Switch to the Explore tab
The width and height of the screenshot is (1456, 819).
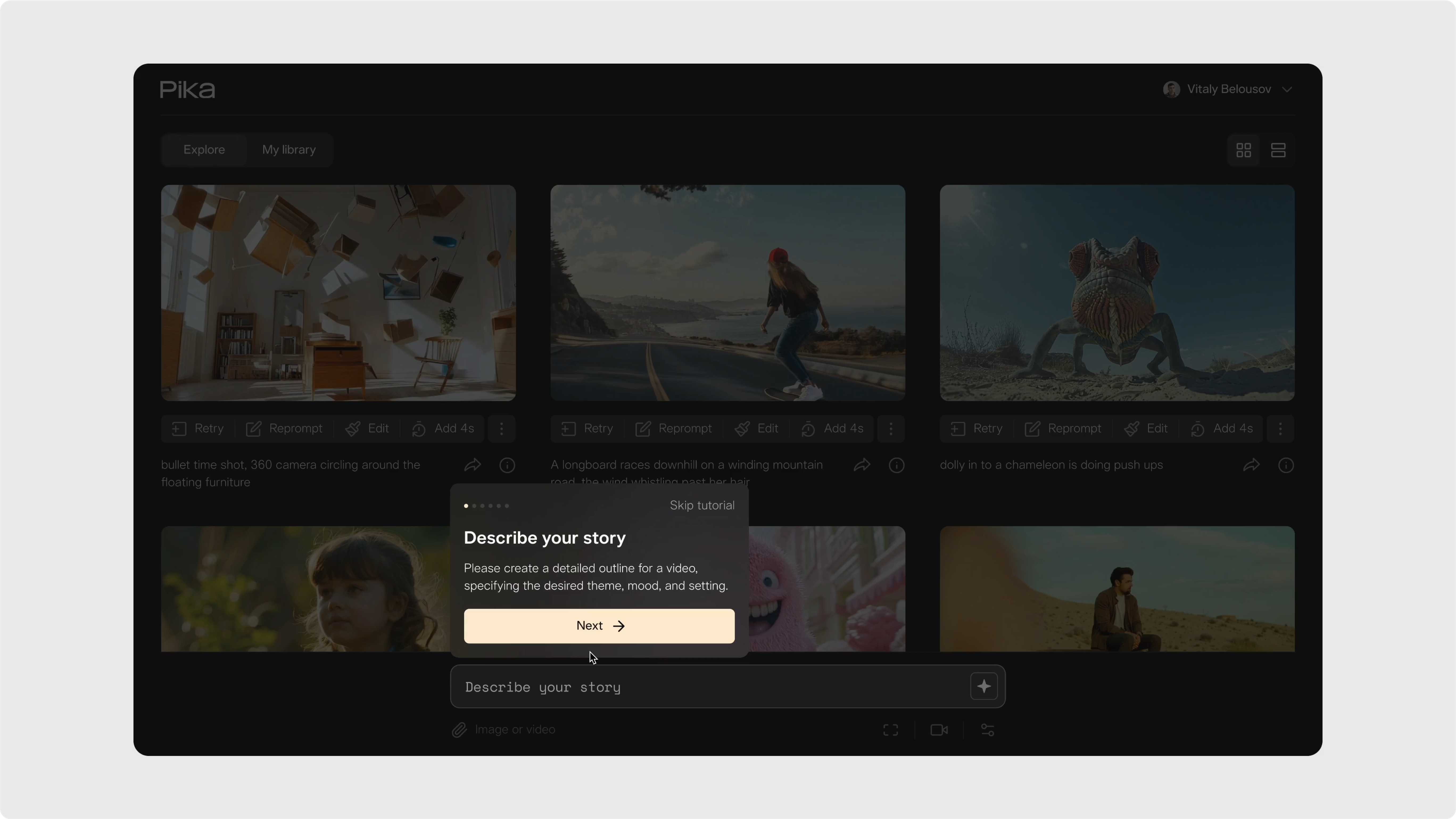[x=204, y=150]
